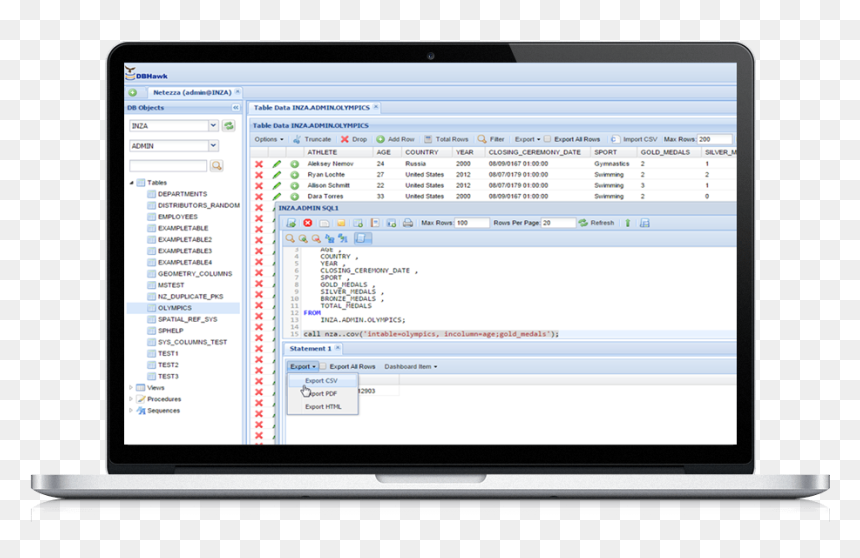860x558 pixels.
Task: Select the EMPLOYEES table in tree
Action: click(178, 217)
